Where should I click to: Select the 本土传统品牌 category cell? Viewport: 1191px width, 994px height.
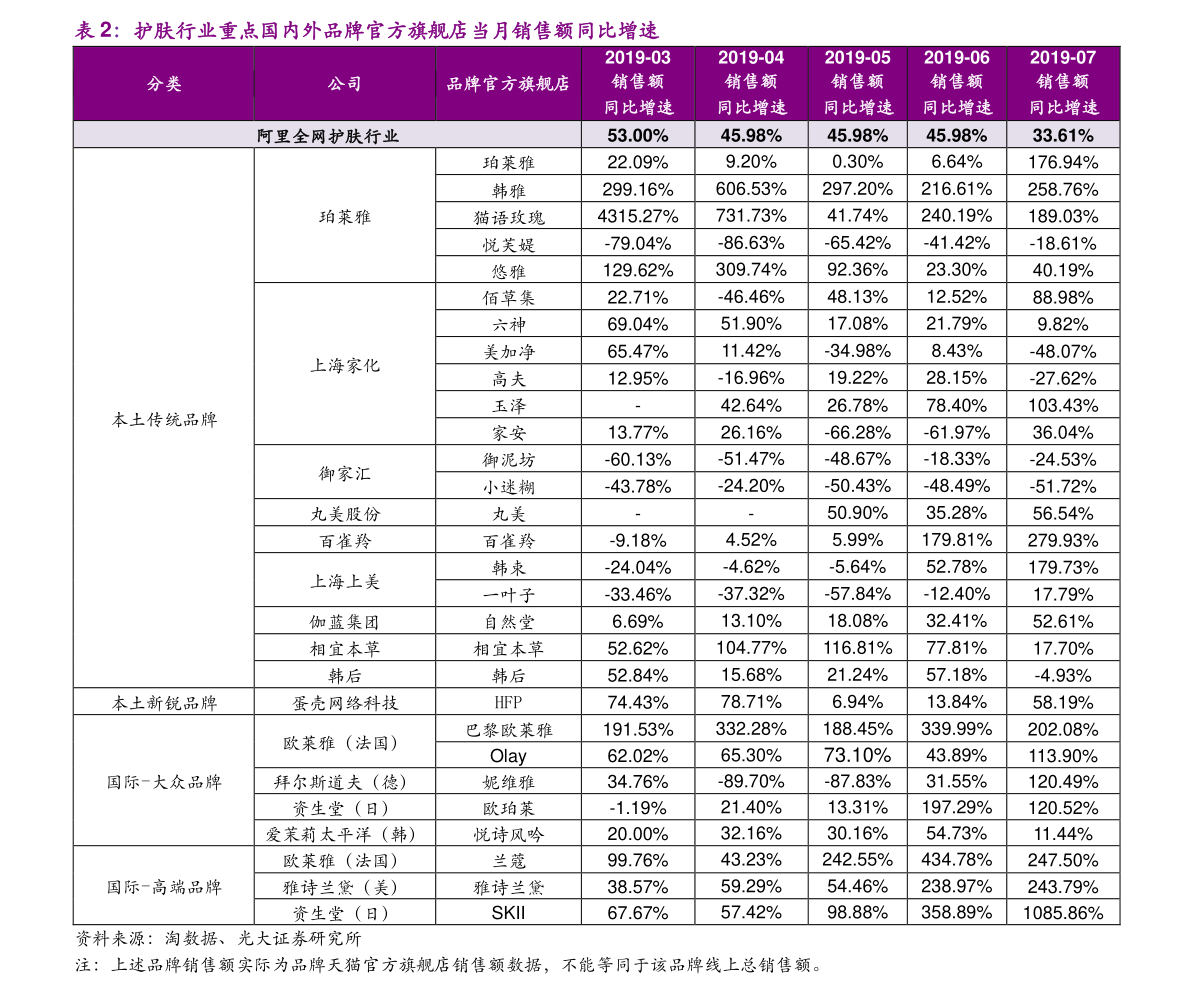coord(163,418)
